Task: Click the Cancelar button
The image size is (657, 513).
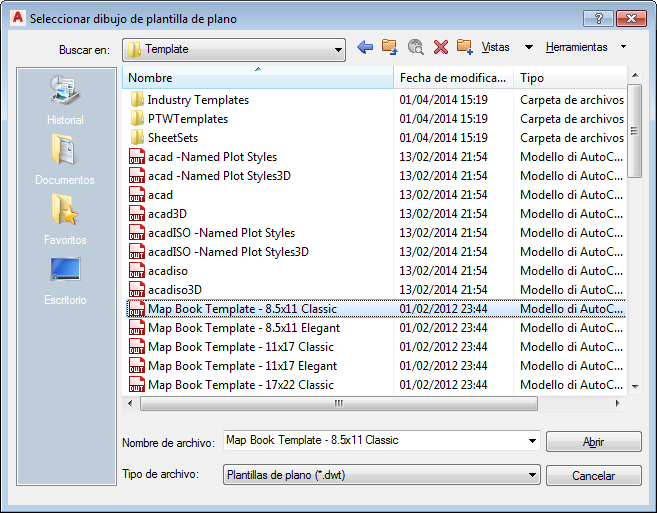Action: click(593, 476)
